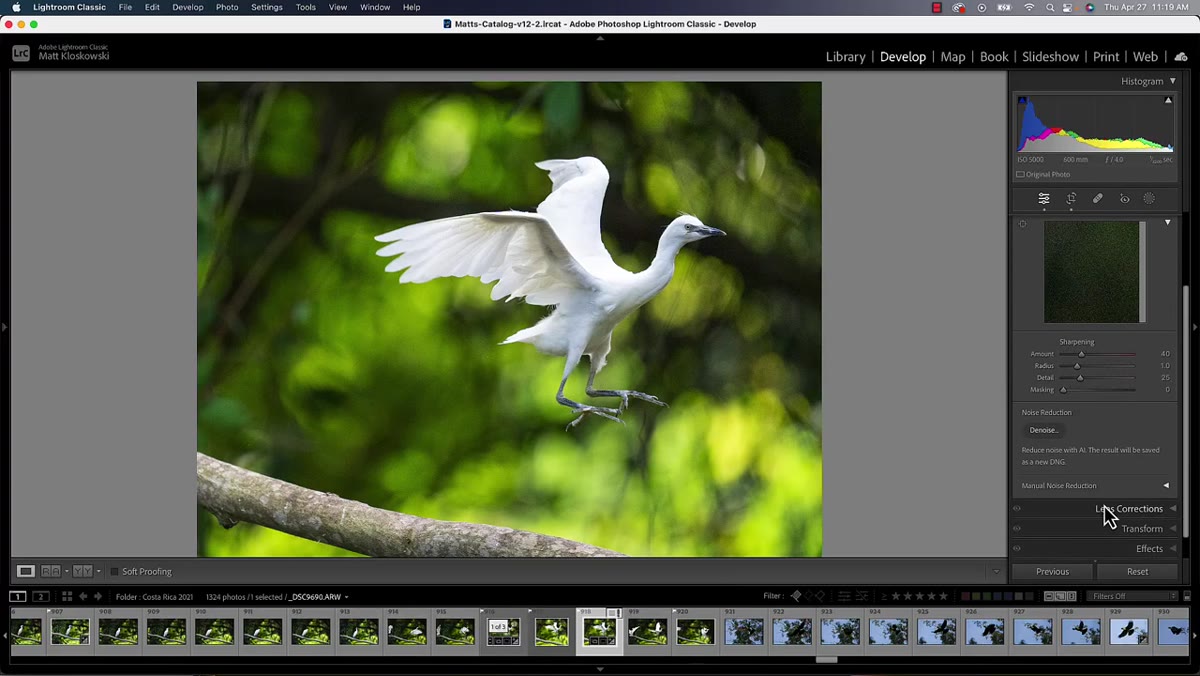Click the filter lock switch icon
1200x676 pixels.
pyautogui.click(x=1185, y=596)
